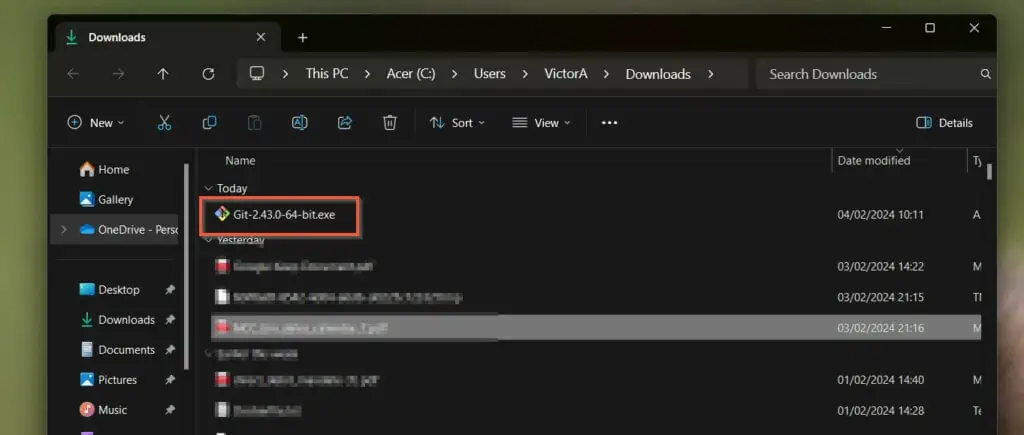Open the View dropdown menu
Viewport: 1024px width, 435px height.
[541, 123]
